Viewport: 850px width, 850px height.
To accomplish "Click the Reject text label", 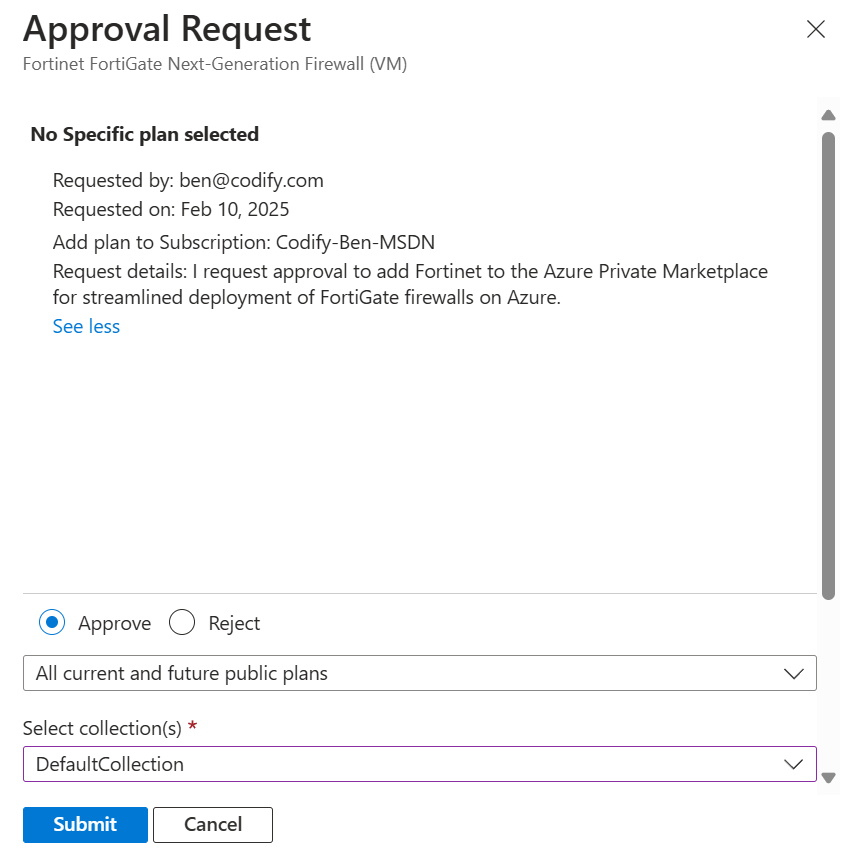I will pos(234,623).
